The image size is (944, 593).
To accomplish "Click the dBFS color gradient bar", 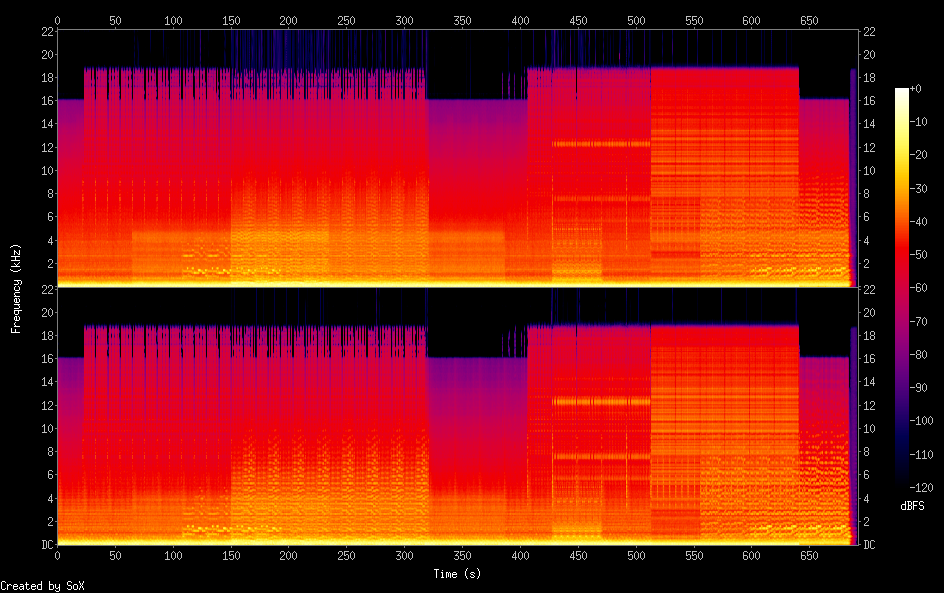I will (x=901, y=288).
